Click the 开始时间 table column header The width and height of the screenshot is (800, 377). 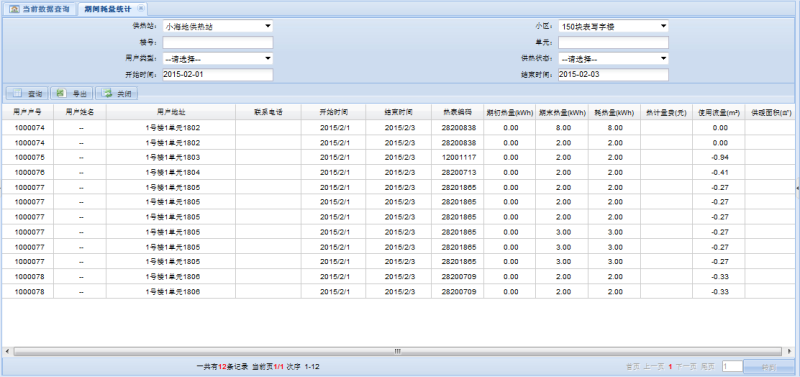334,112
